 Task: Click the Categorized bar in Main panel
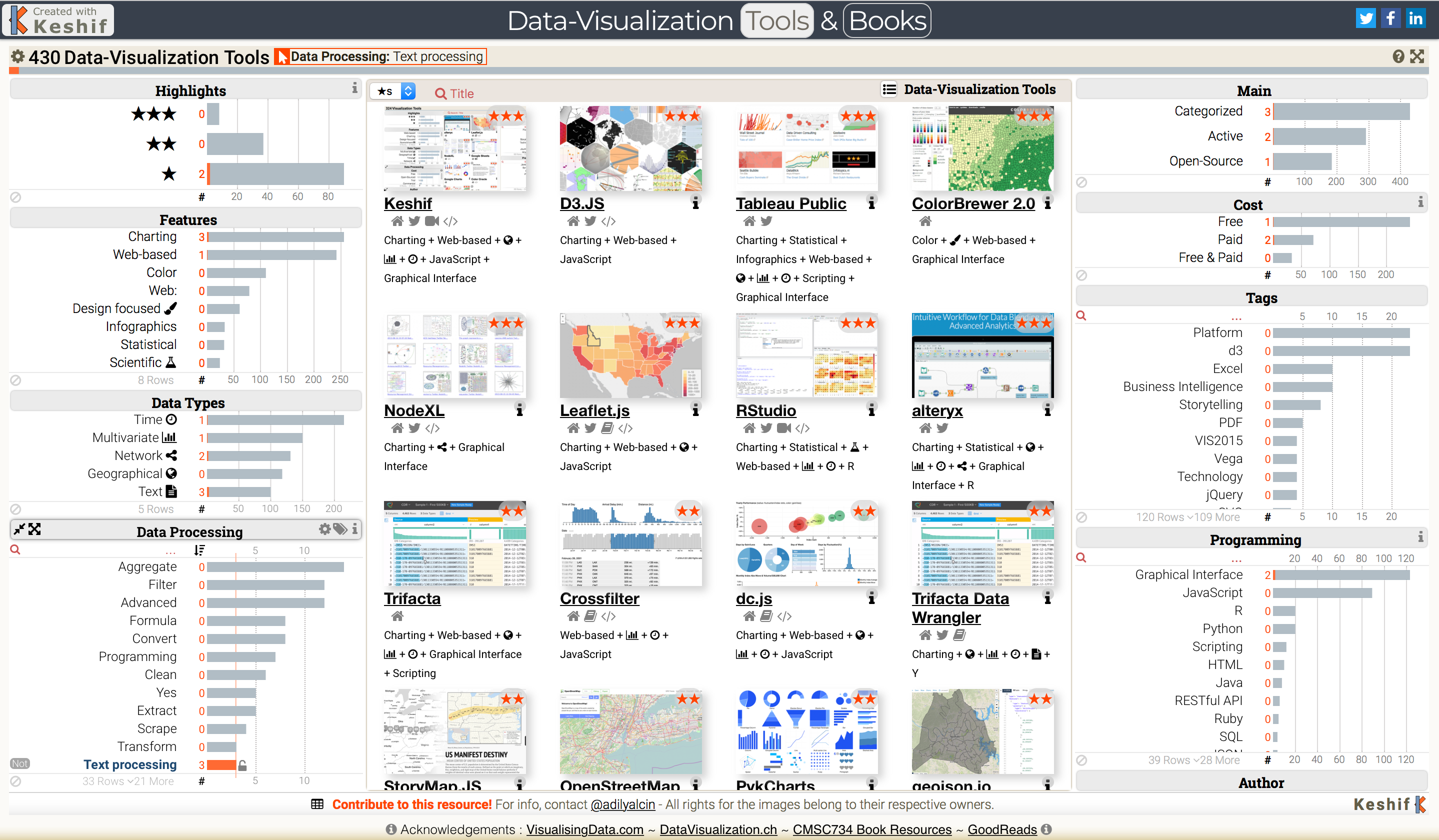coord(1341,111)
